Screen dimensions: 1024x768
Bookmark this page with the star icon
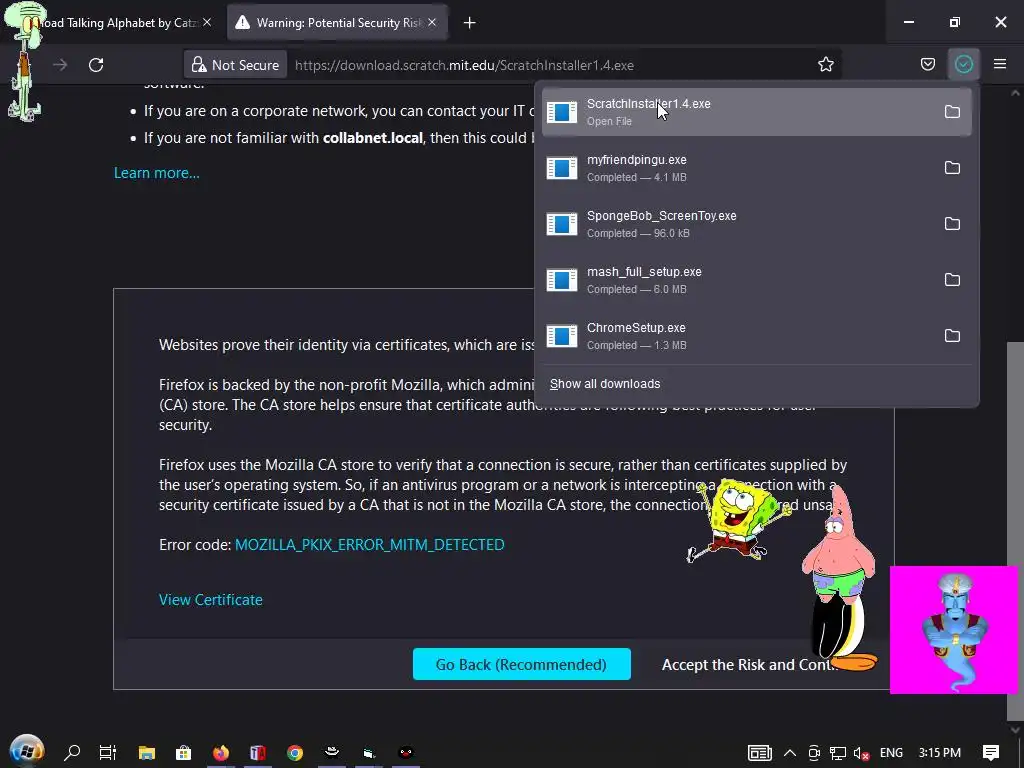825,65
